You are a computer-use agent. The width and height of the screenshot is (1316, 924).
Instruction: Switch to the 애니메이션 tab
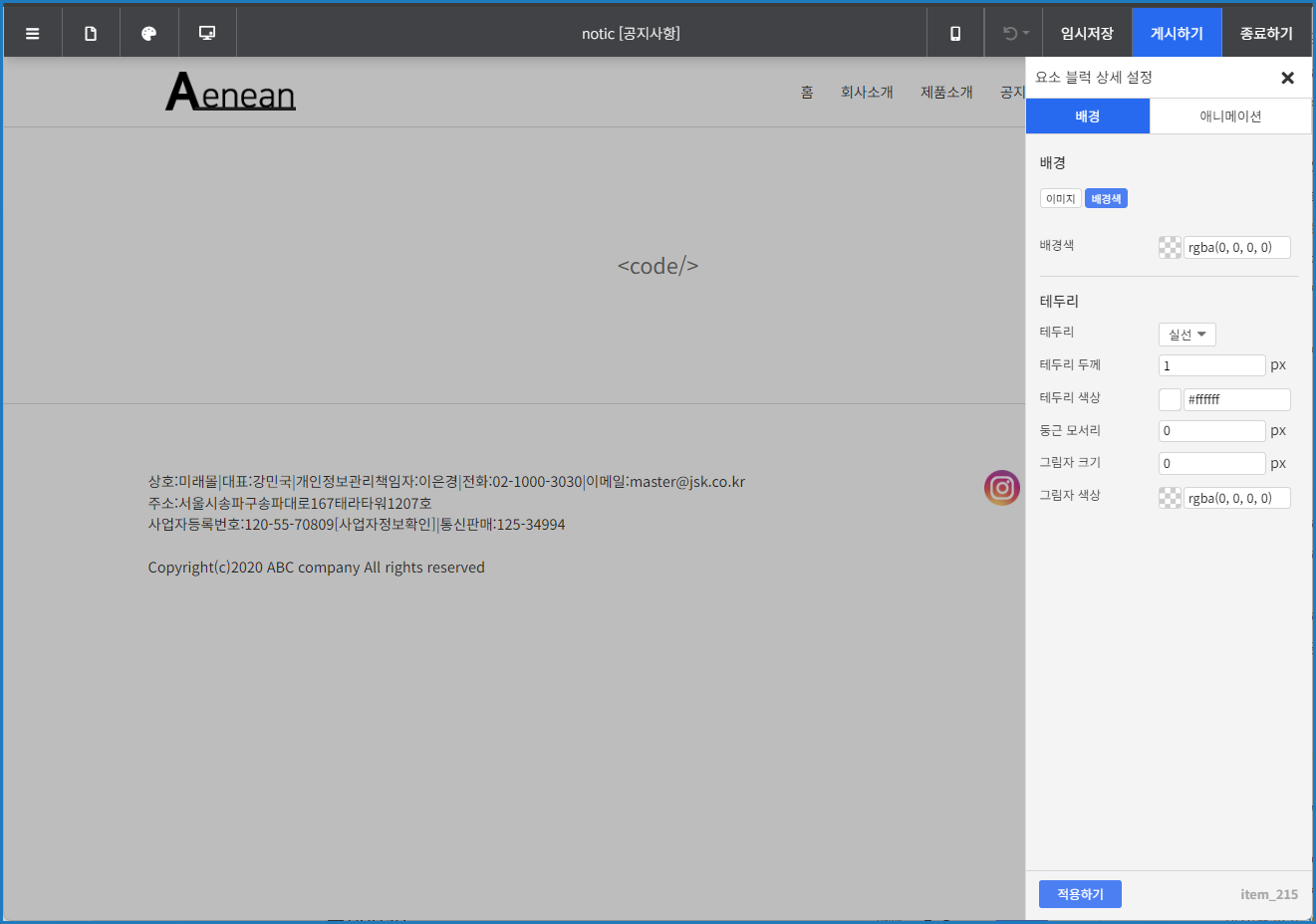[x=1230, y=115]
